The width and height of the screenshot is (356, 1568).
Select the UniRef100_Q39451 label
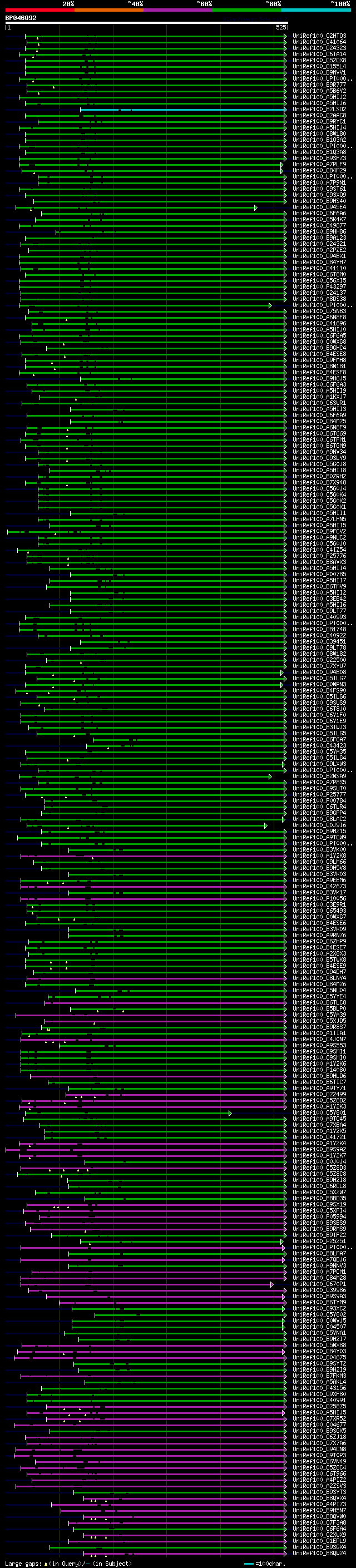click(319, 641)
